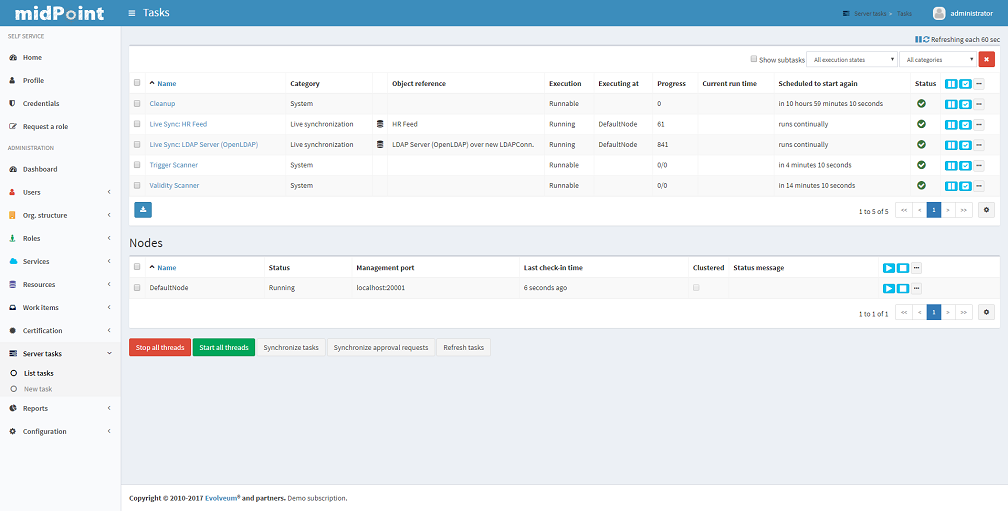Open the All execution states dropdown

[853, 60]
